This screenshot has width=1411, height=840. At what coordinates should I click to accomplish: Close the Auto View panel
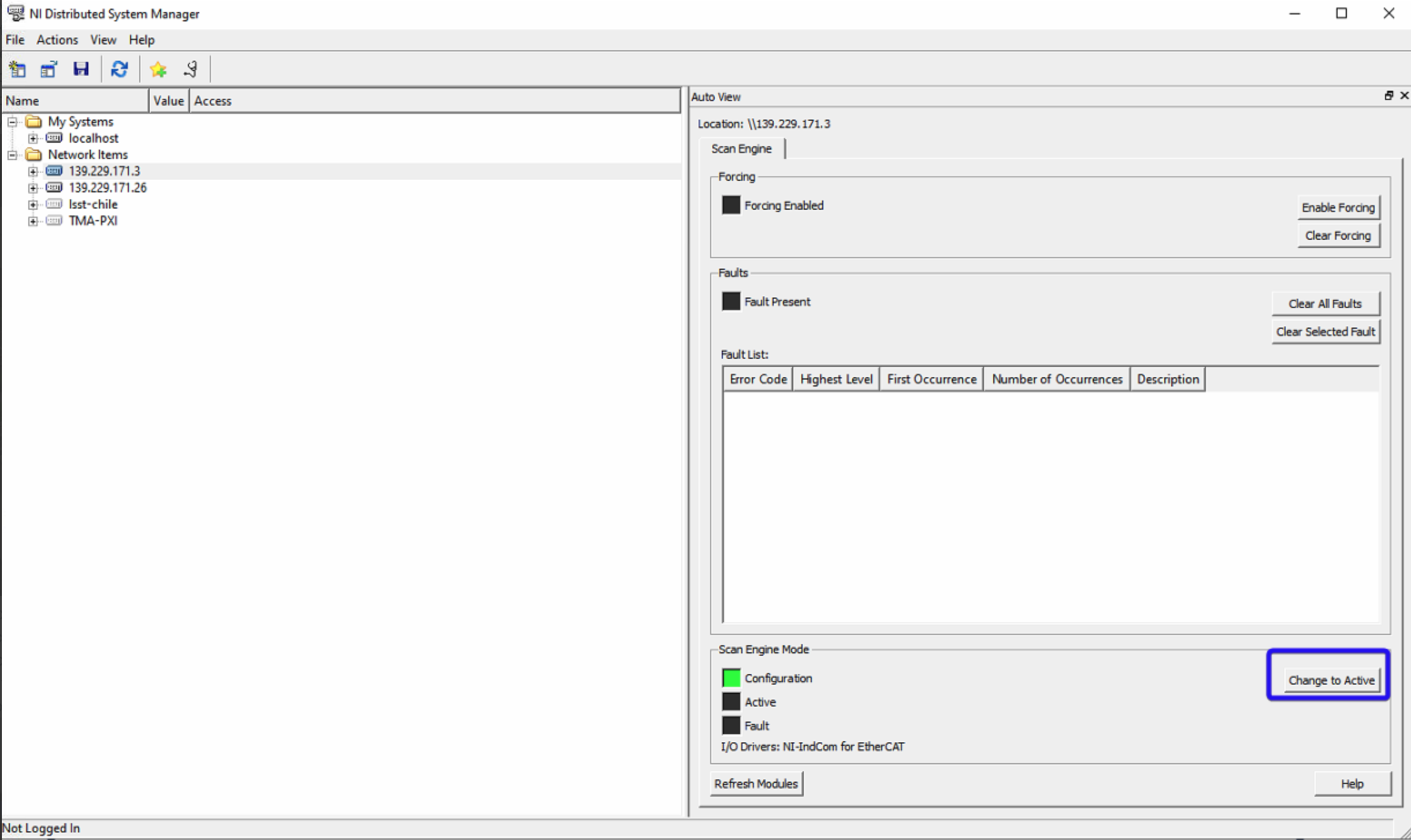(x=1405, y=95)
